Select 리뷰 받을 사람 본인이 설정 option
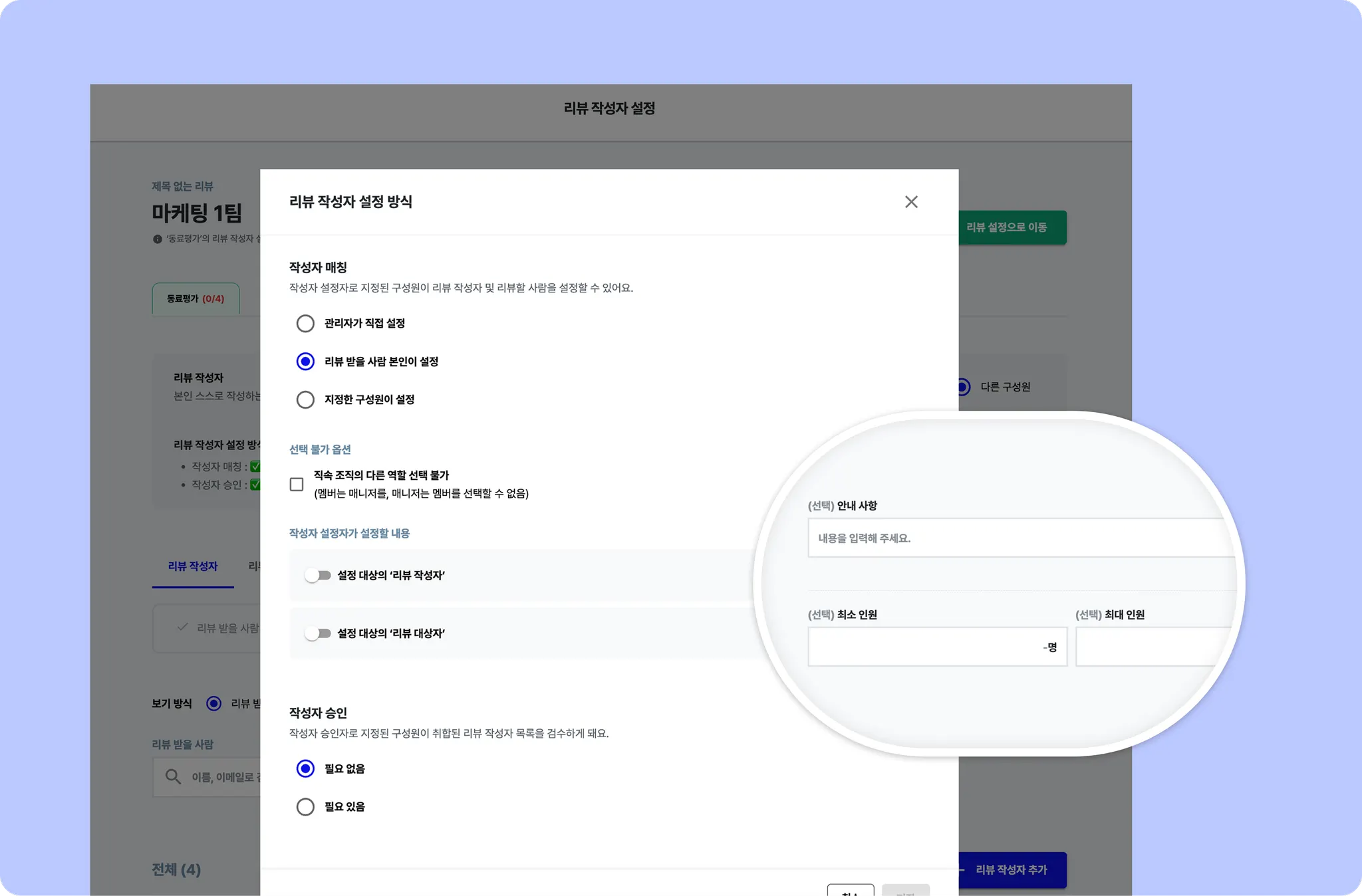The height and width of the screenshot is (896, 1362). (x=305, y=362)
